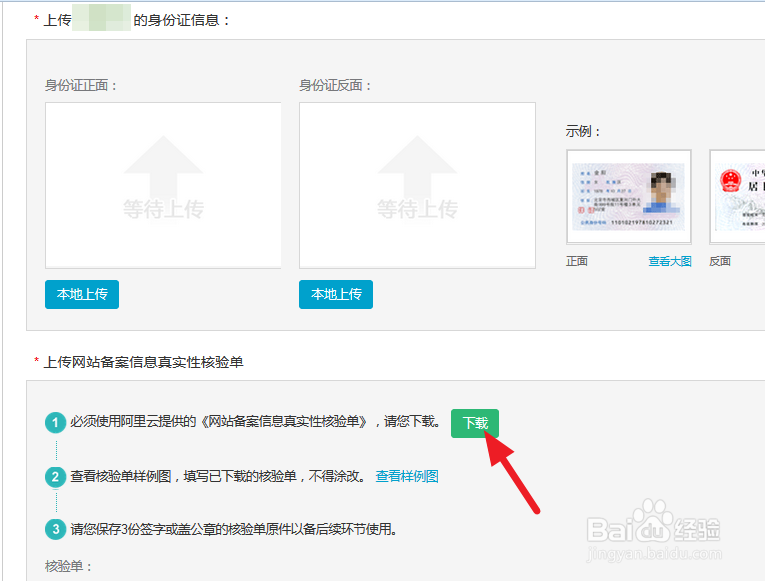The image size is (765, 581).
Task: Click the 身份证反面： label
Action: coord(335,85)
